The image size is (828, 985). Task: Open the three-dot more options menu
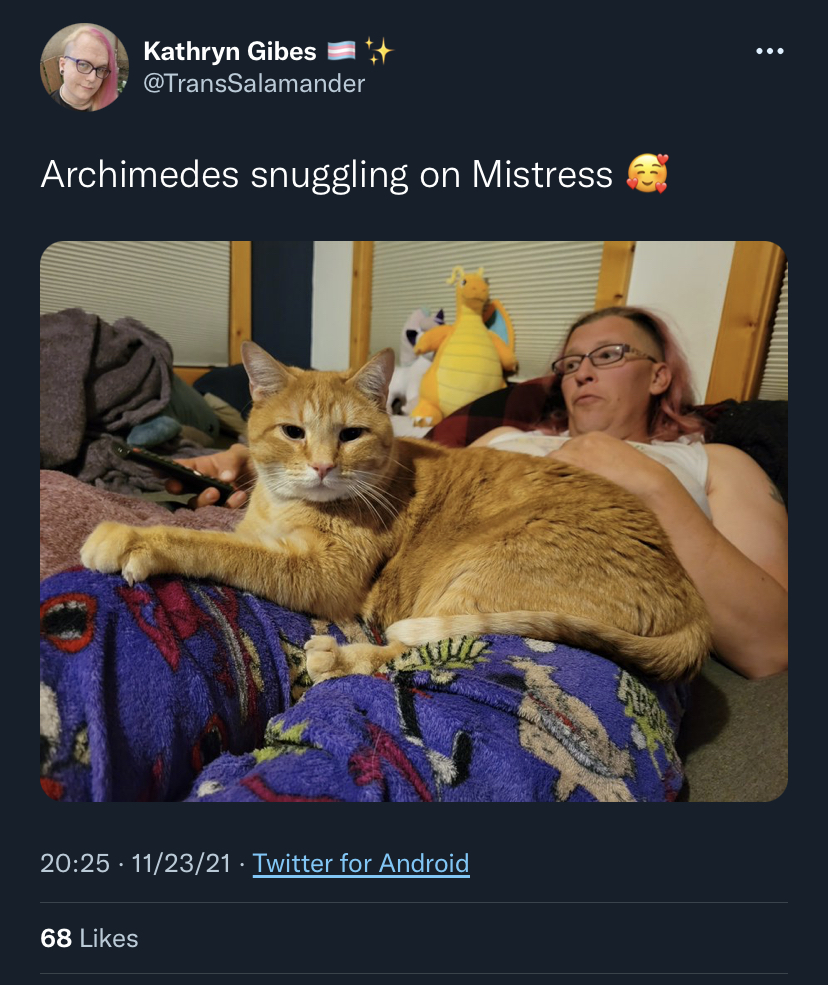770,51
